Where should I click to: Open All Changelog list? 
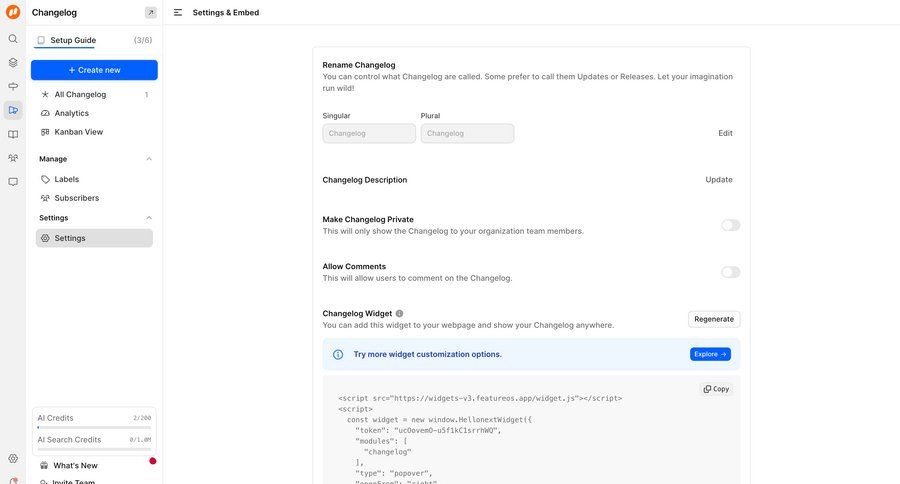[94, 95]
